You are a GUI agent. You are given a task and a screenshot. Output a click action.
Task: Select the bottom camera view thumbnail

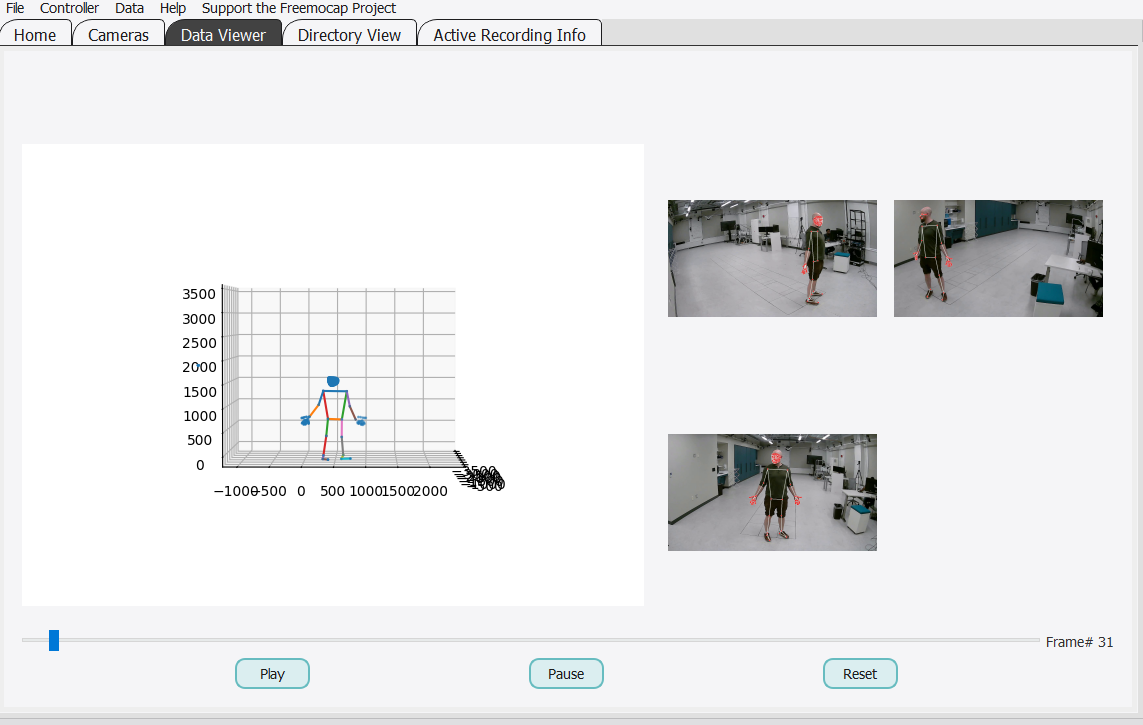coord(772,492)
